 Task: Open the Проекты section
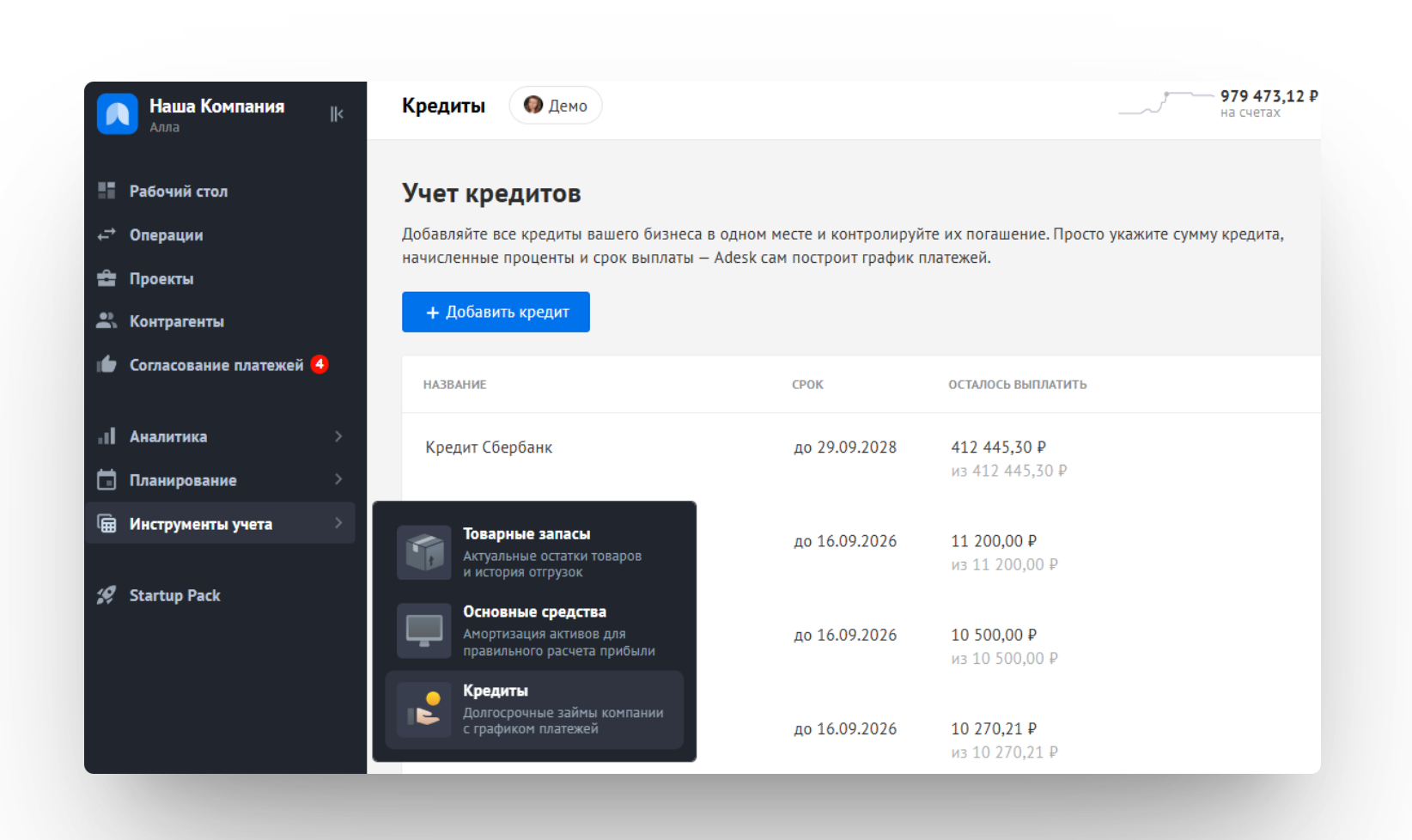[161, 279]
